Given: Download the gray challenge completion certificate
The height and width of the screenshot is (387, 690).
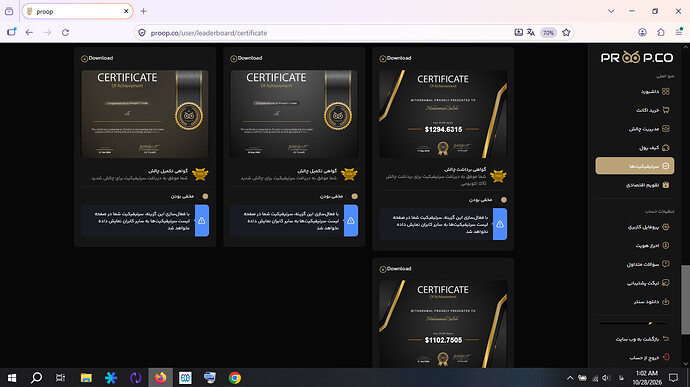Looking at the screenshot, I should (246, 58).
